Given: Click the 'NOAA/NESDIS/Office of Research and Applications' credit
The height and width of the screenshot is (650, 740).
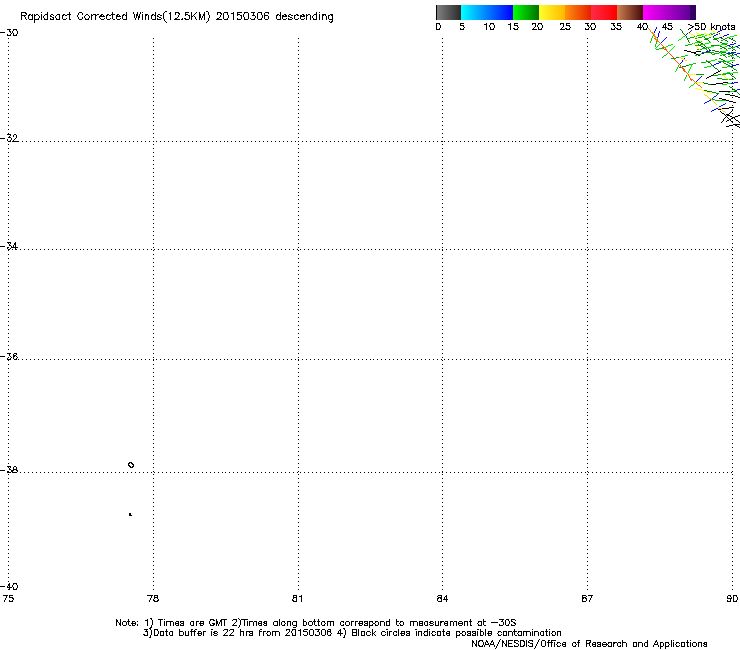Looking at the screenshot, I should coord(589,644).
